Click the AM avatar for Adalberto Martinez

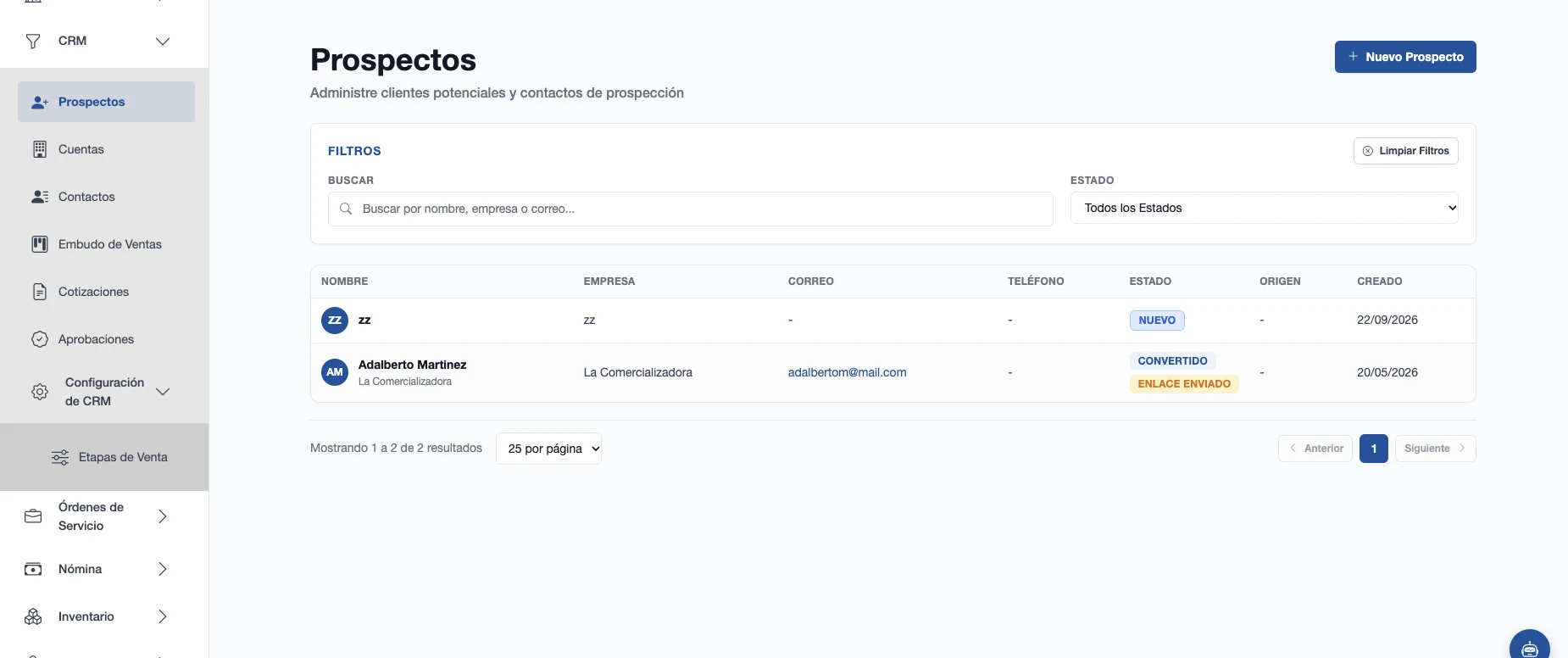[335, 372]
